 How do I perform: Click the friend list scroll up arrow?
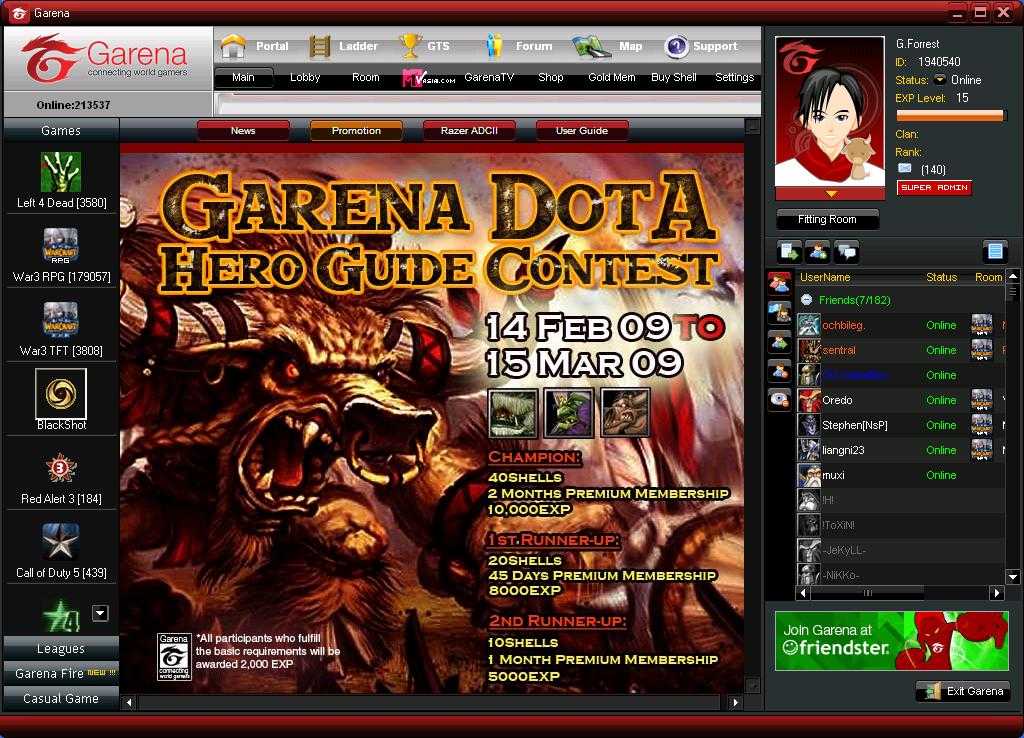click(1013, 276)
